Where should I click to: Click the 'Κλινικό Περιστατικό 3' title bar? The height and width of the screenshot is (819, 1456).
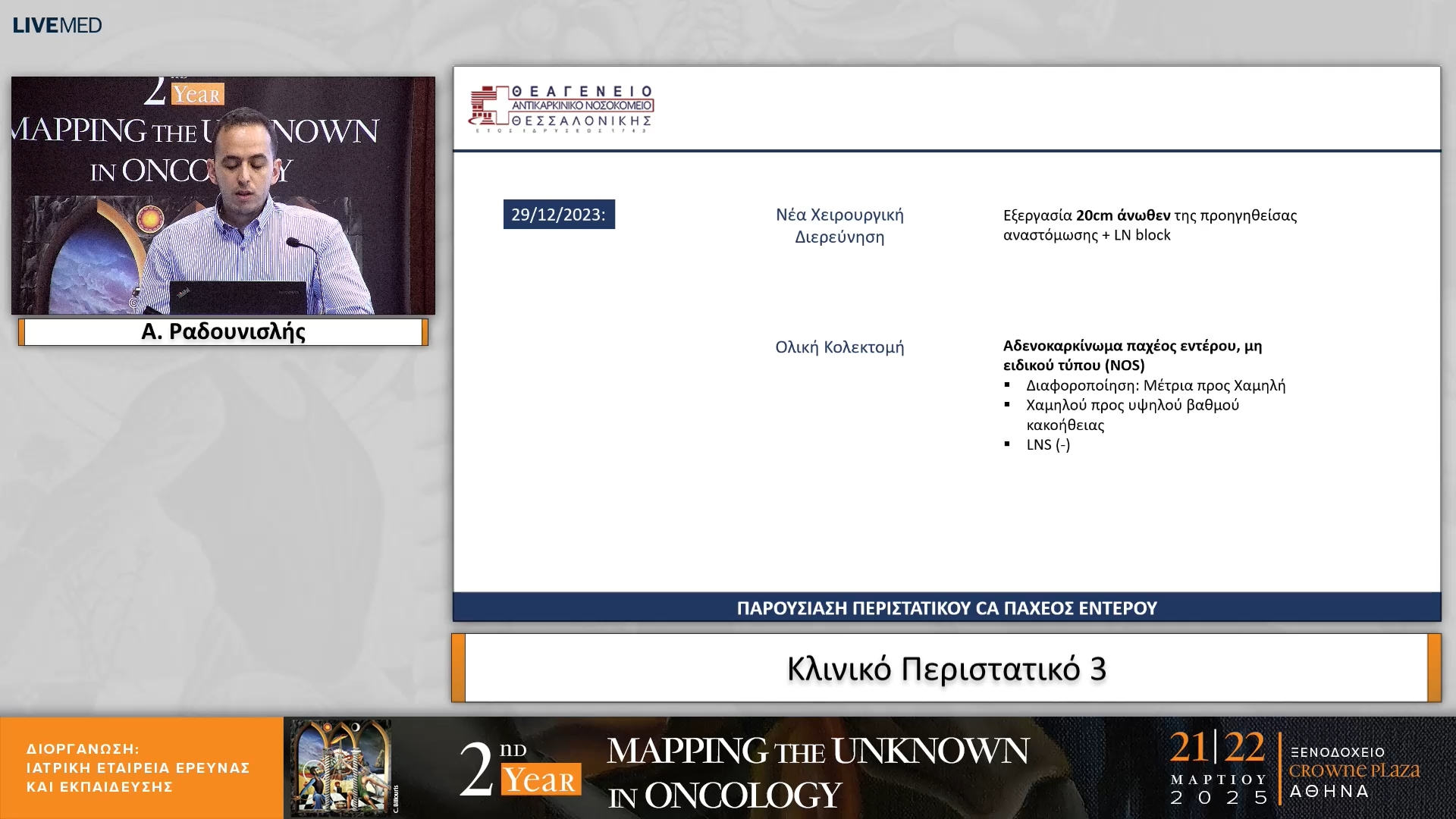click(x=946, y=669)
